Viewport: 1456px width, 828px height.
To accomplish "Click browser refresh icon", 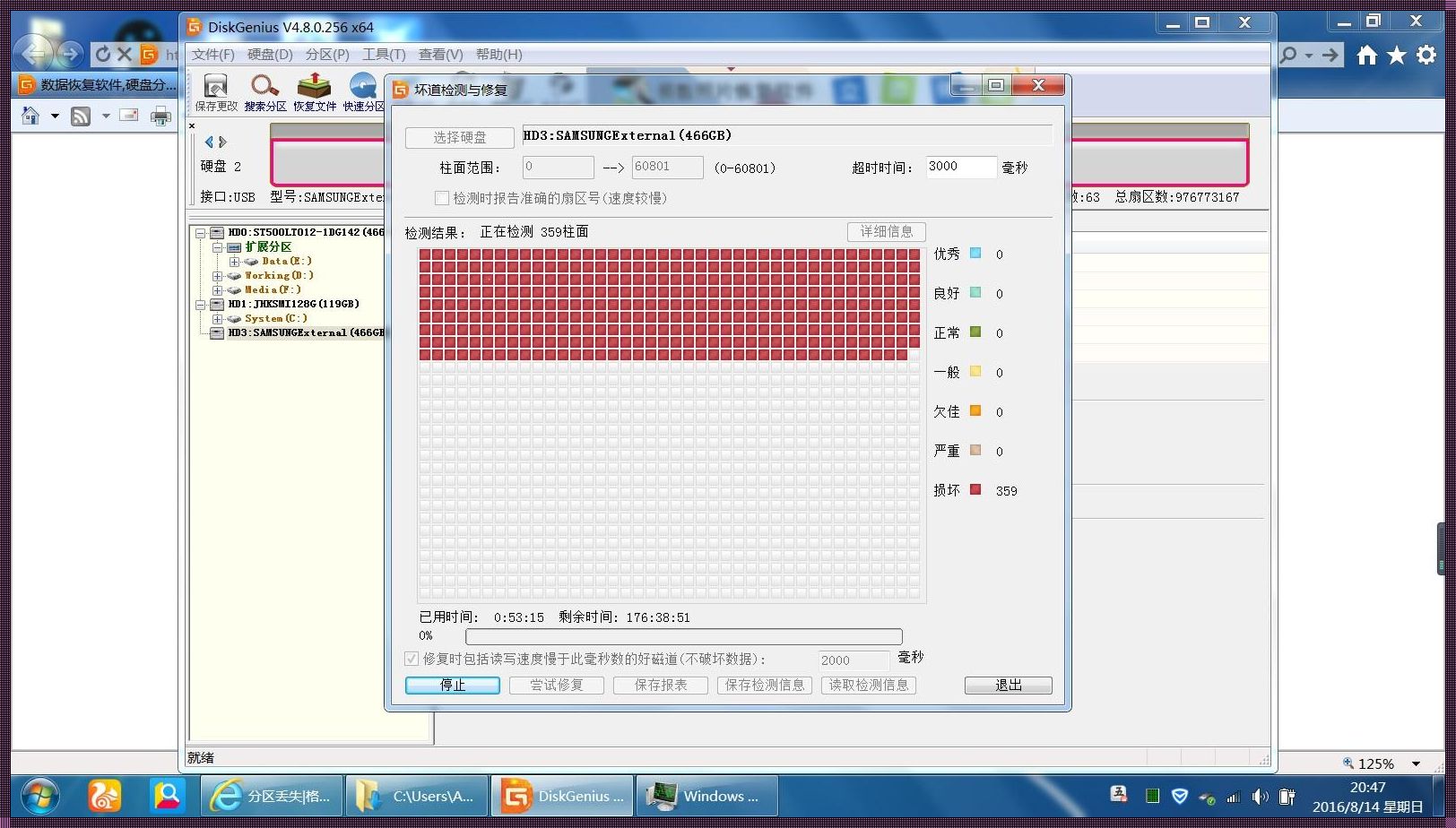I will click(102, 55).
